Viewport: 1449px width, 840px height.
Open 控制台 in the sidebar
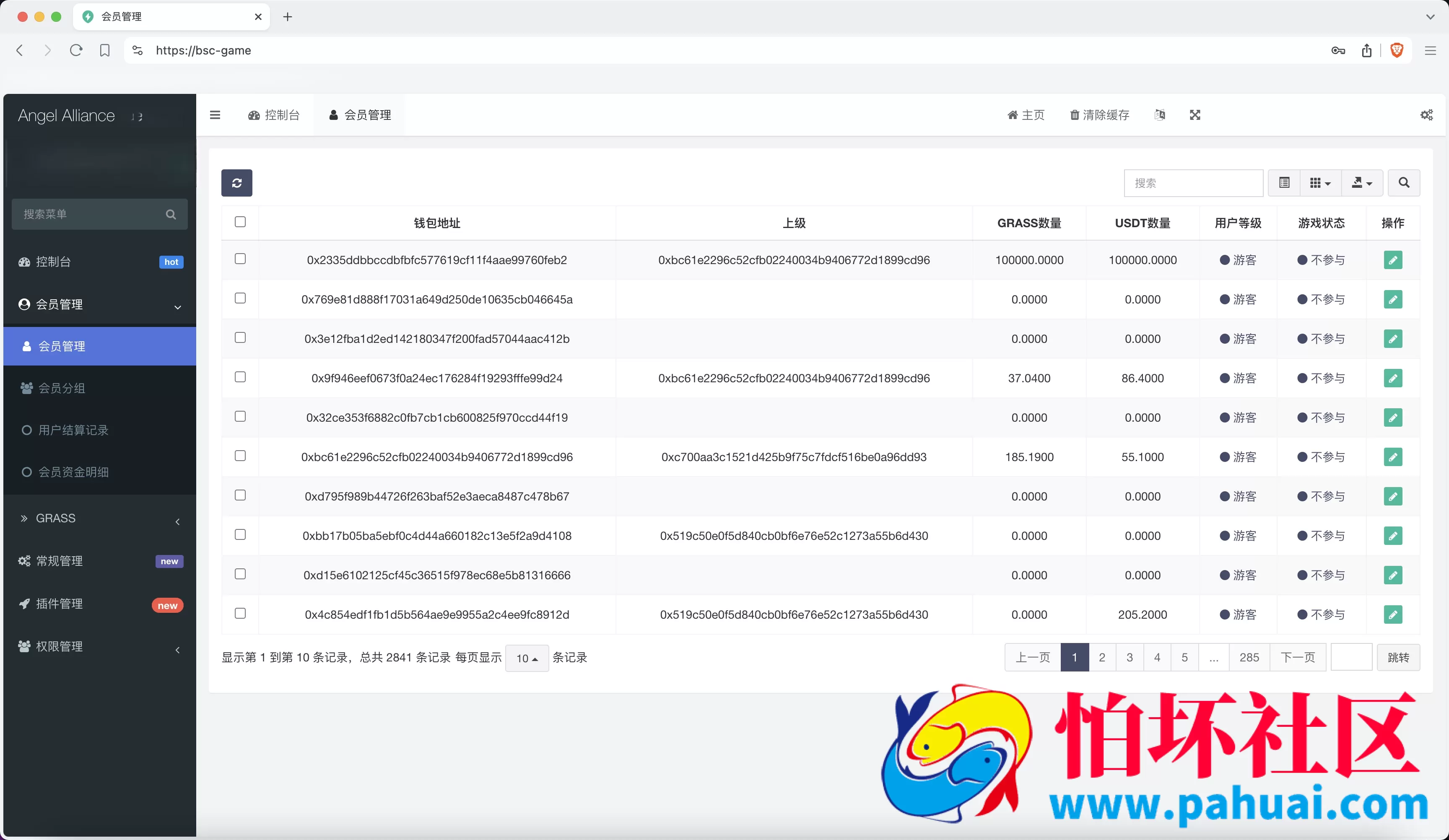(x=99, y=262)
